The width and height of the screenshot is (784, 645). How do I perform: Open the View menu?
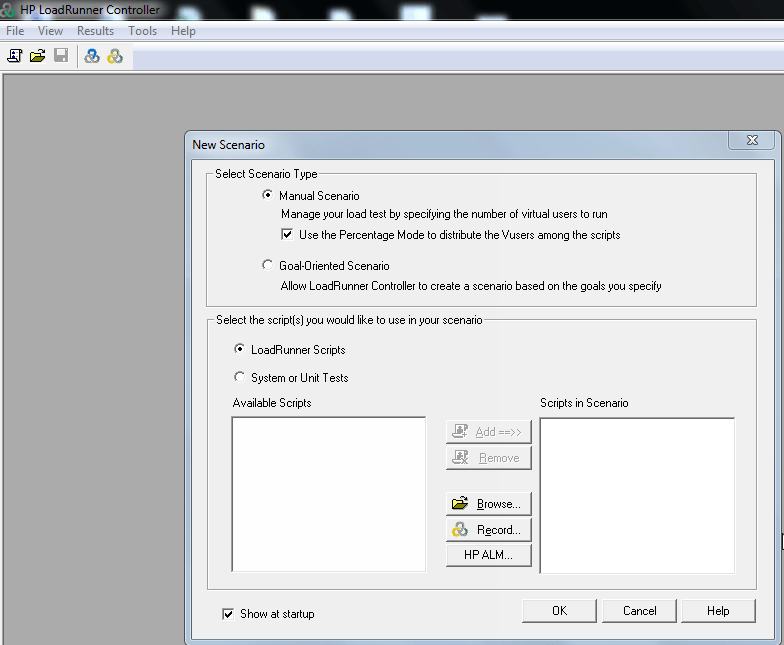click(50, 31)
